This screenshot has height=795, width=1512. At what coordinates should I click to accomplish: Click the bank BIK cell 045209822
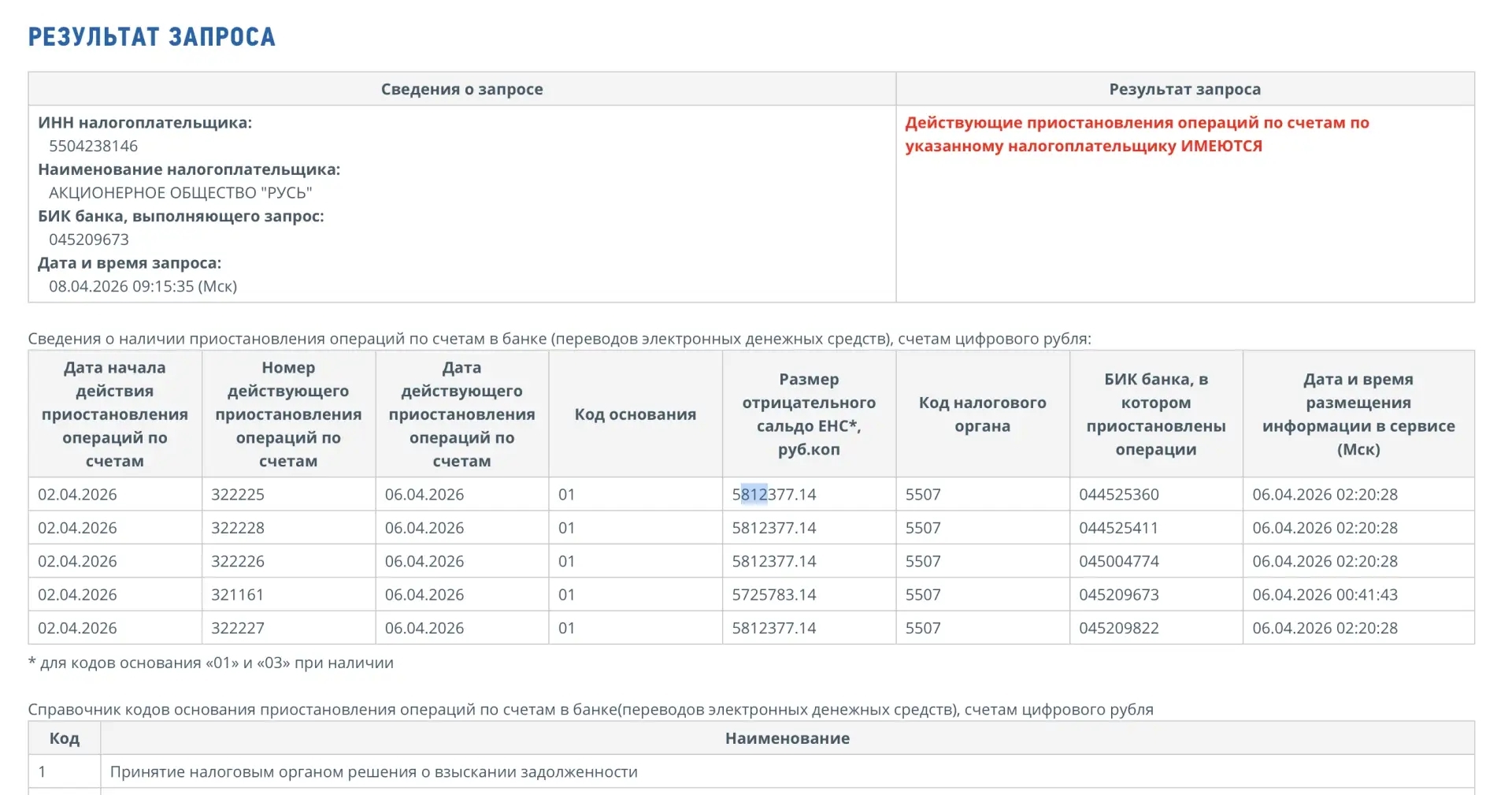(1118, 629)
